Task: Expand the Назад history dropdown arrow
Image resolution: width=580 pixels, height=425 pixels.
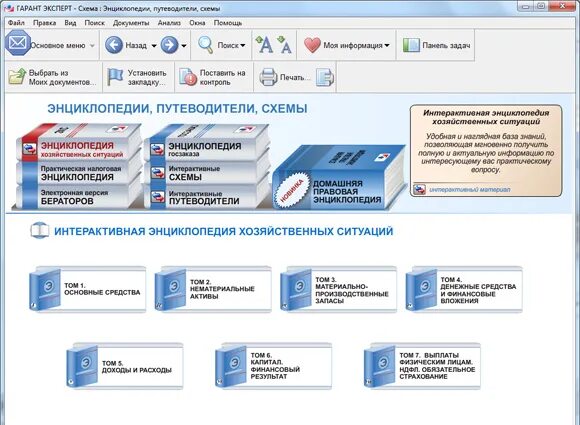Action: [x=154, y=45]
